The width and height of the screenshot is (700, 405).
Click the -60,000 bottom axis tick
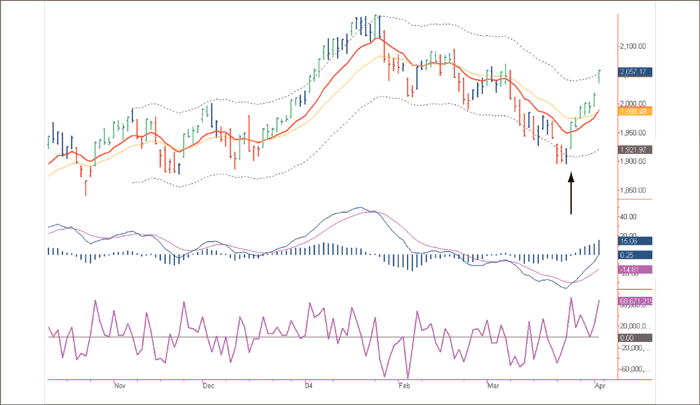637,369
